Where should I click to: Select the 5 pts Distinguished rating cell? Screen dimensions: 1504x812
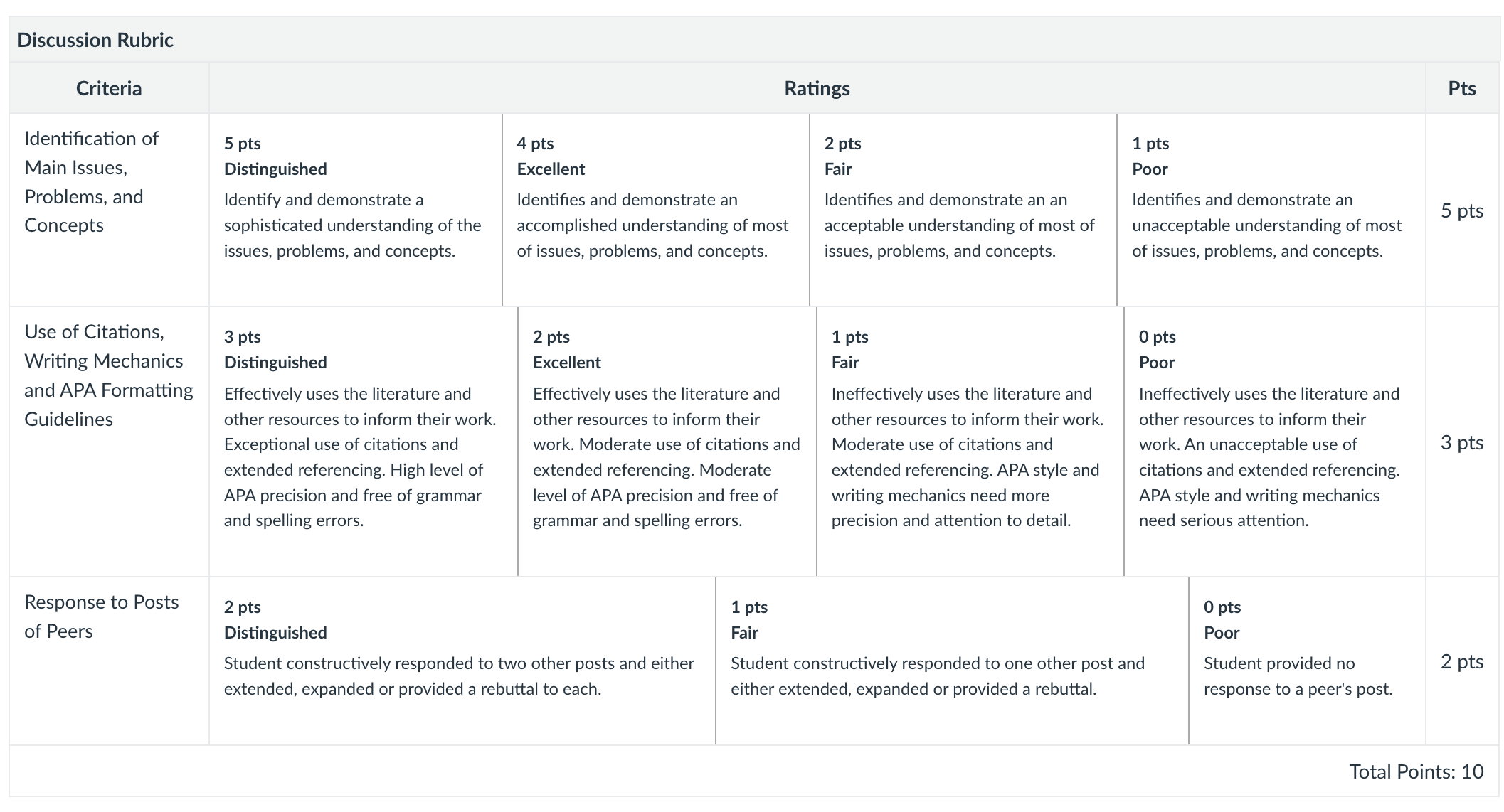(x=356, y=210)
